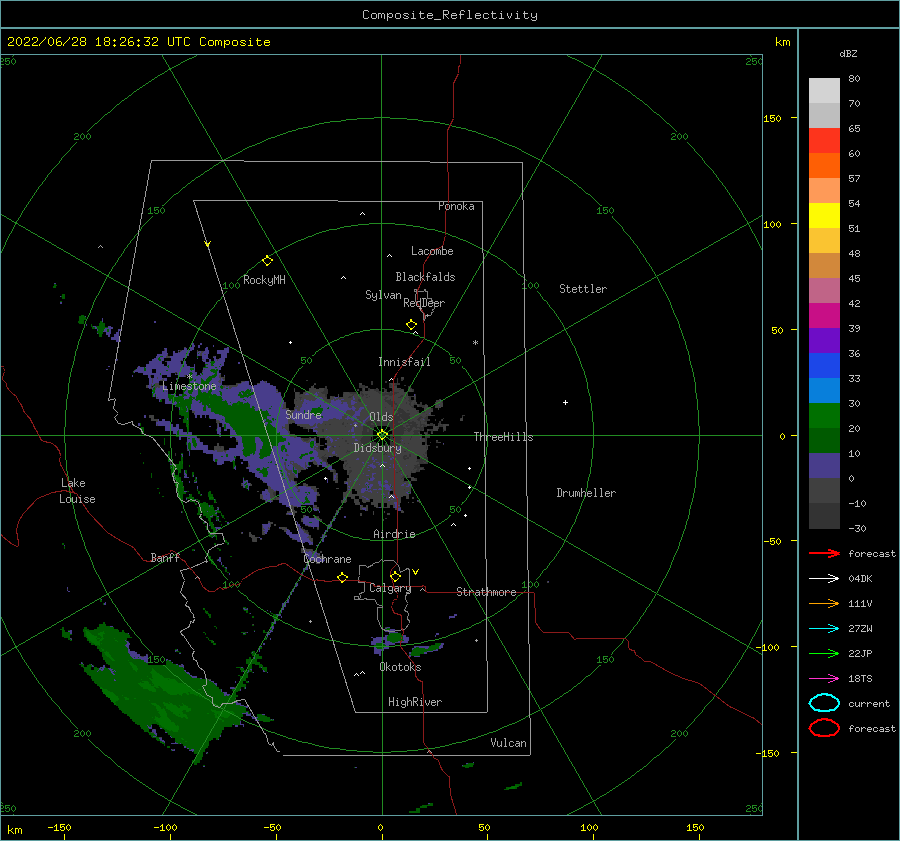Click the ThreeHills town label
The width and height of the screenshot is (900, 841).
(x=503, y=437)
